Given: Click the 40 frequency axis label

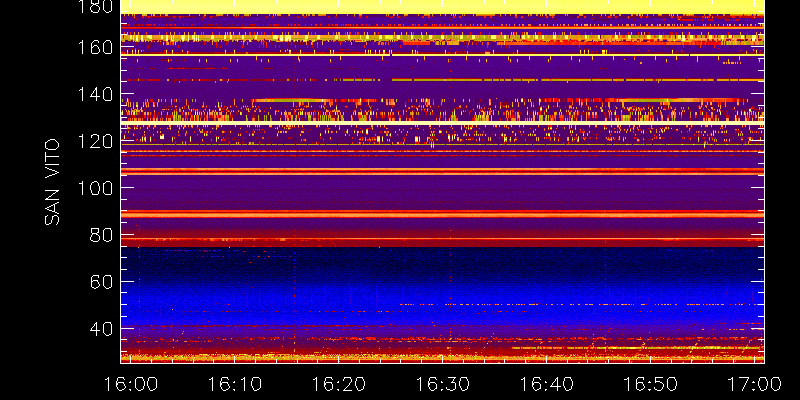Looking at the screenshot, I should tap(101, 329).
